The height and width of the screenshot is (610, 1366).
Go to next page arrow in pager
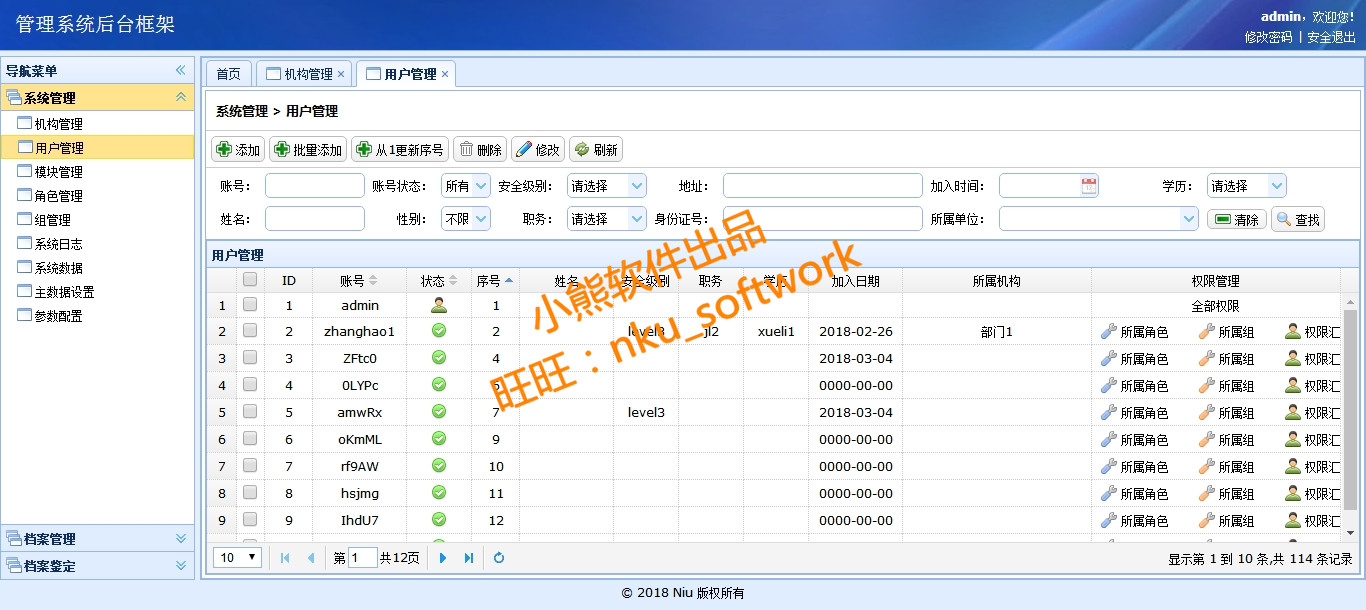click(443, 558)
